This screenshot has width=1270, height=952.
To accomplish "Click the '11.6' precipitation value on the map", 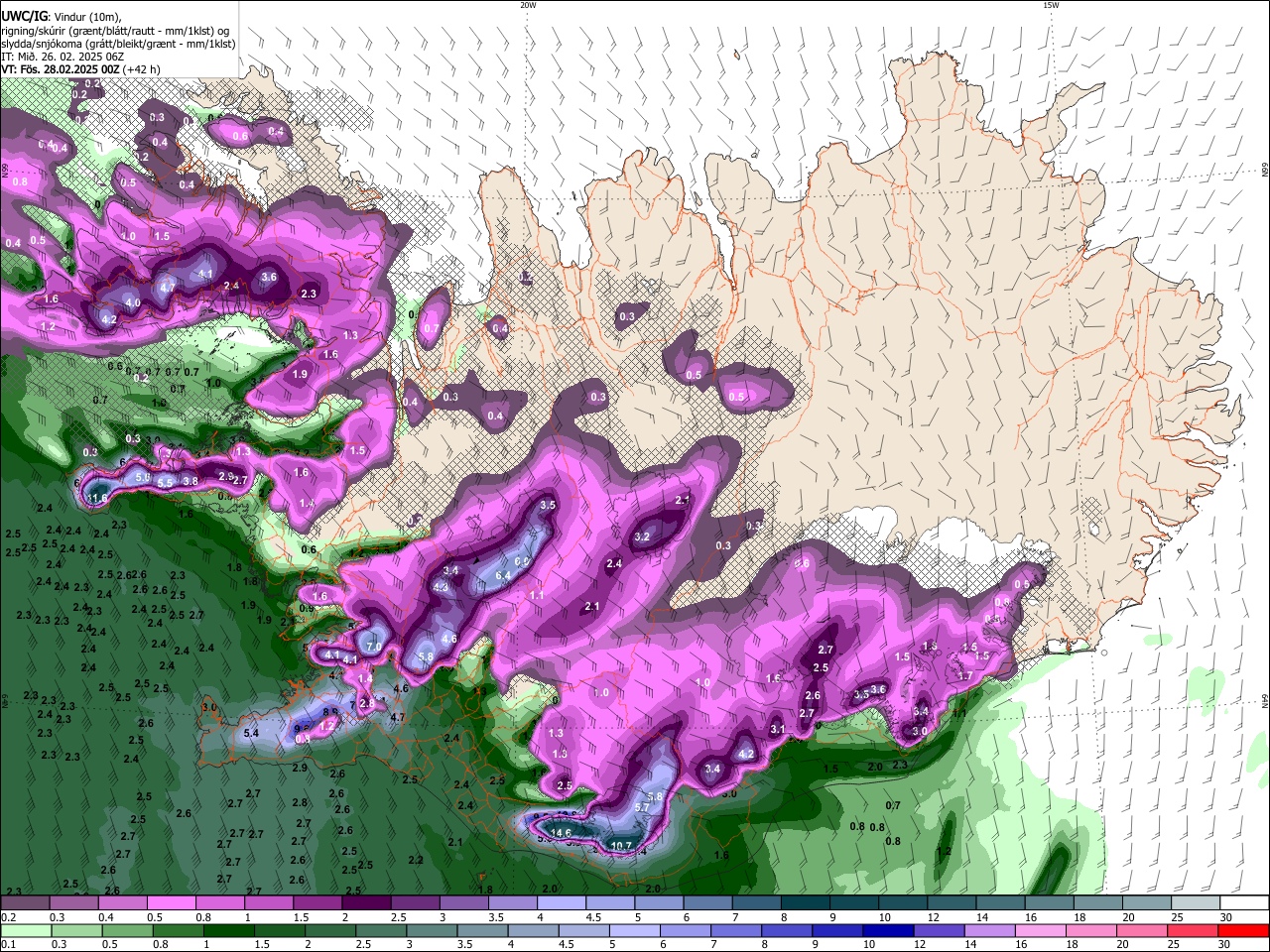I will pyautogui.click(x=97, y=497).
